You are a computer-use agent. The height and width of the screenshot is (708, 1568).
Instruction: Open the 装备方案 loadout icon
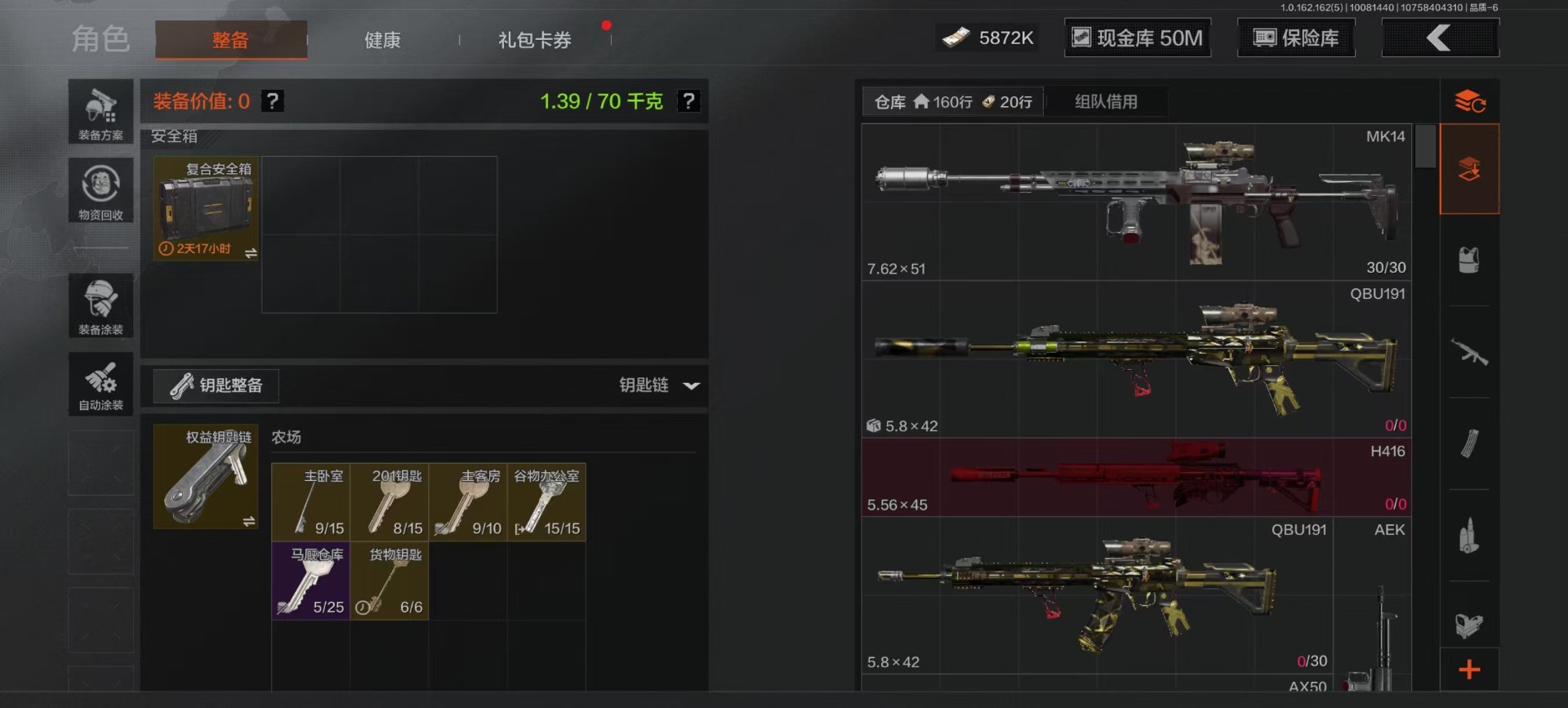100,113
